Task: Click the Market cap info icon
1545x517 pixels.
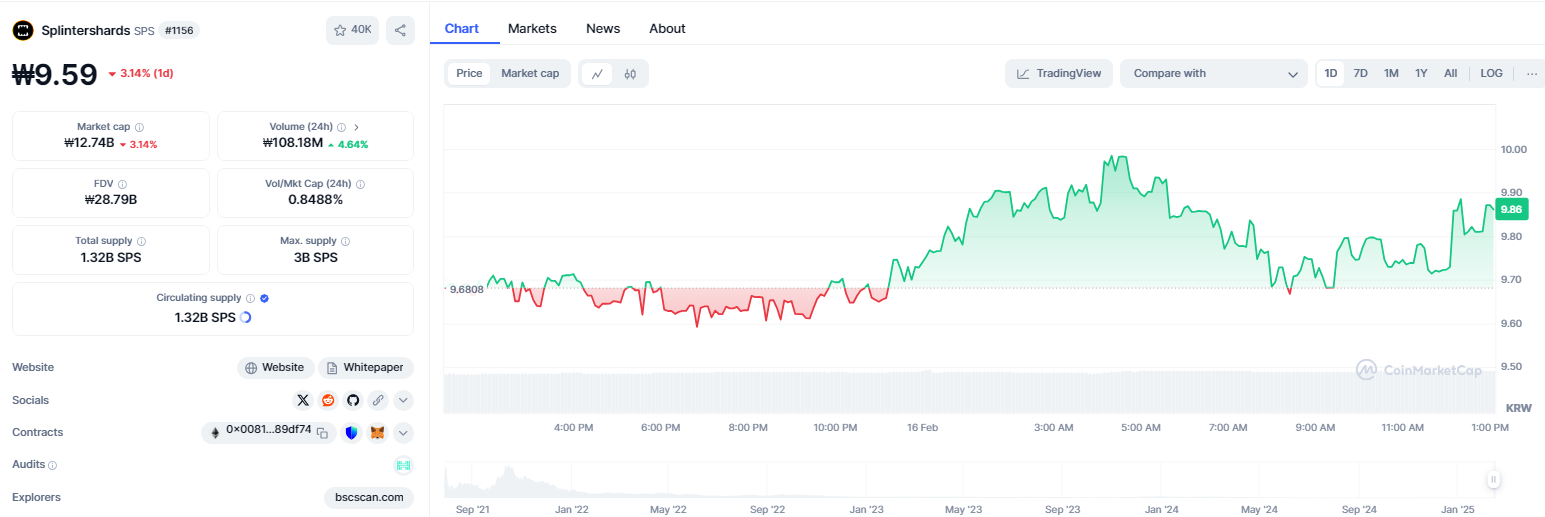Action: point(139,127)
